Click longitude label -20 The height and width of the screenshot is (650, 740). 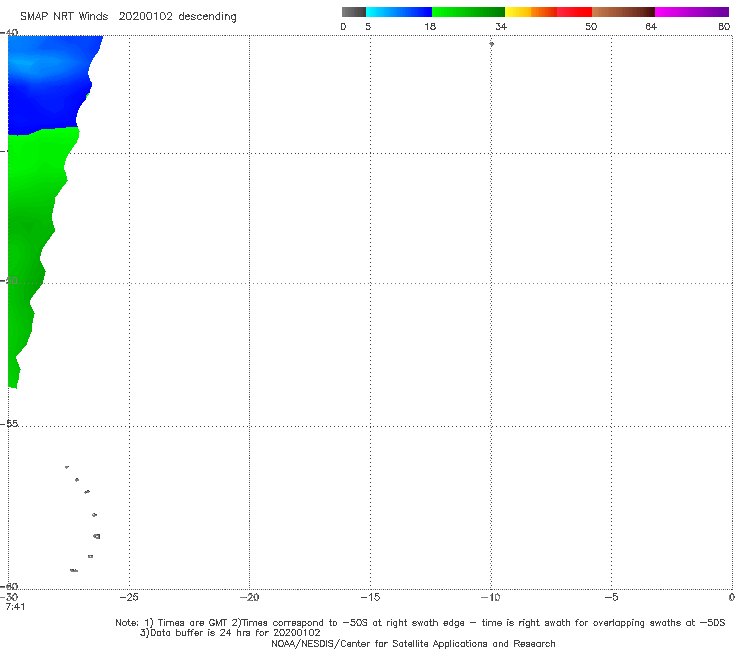pos(249,597)
